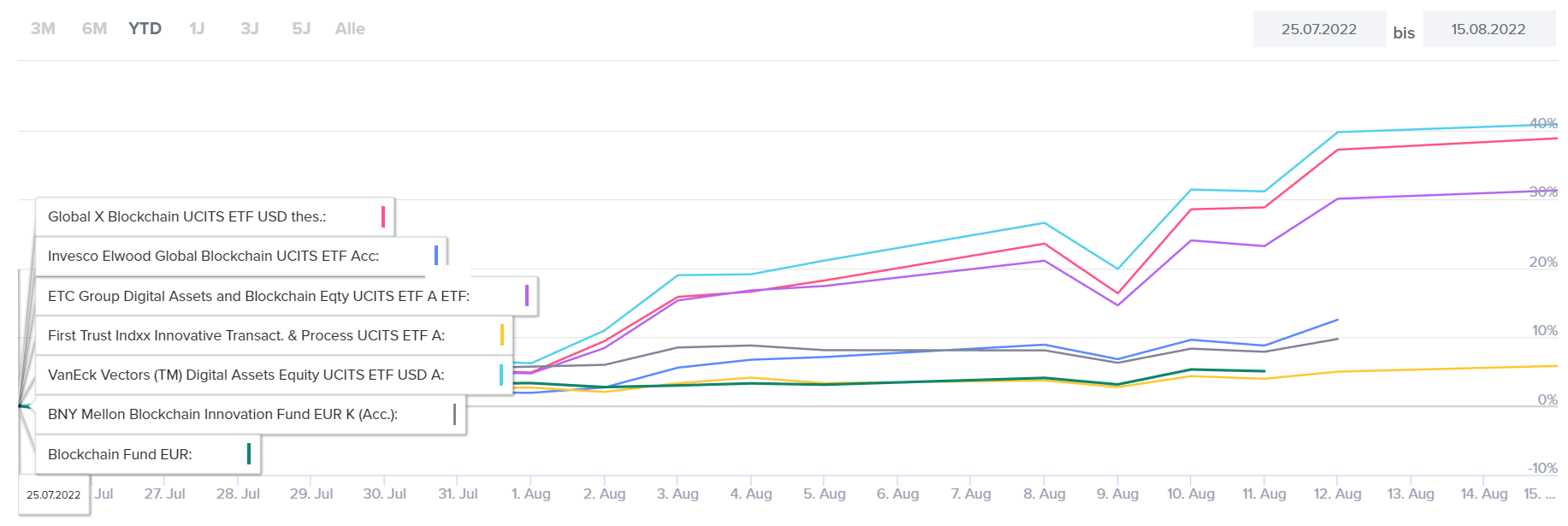Select the 3M time range
The image size is (1568, 526).
pos(43,29)
